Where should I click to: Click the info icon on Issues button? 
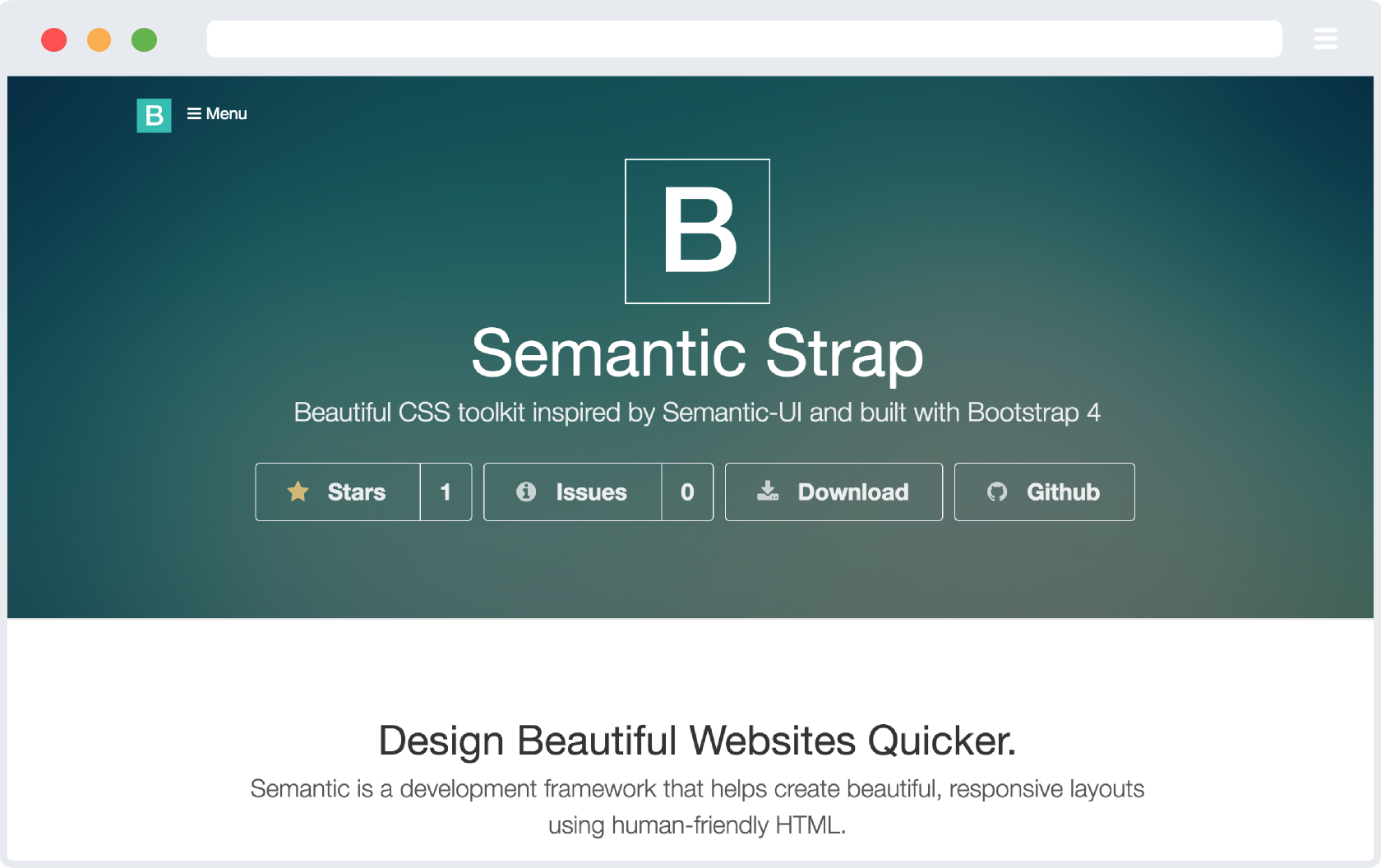coord(527,492)
